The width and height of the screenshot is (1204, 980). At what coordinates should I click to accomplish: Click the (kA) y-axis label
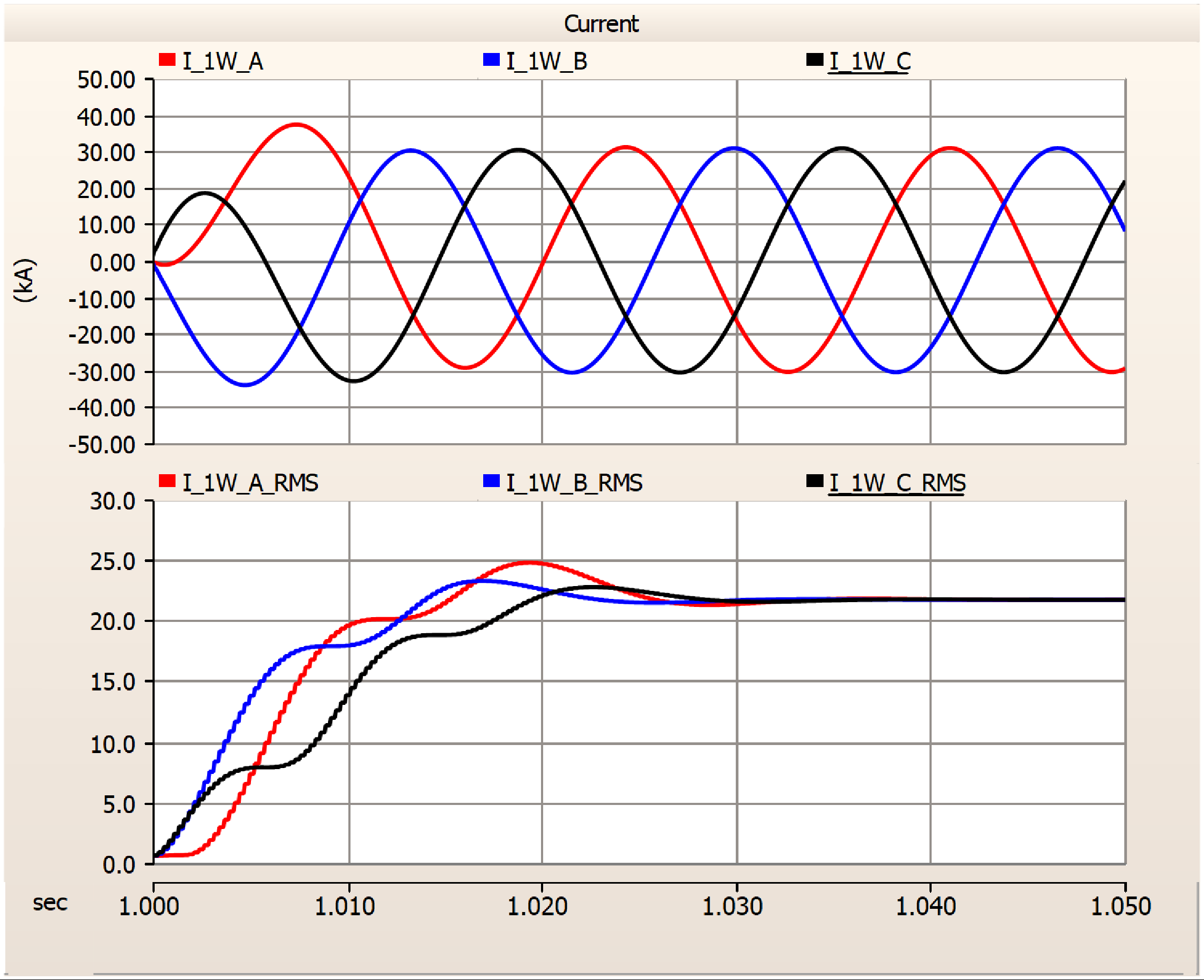[x=25, y=280]
